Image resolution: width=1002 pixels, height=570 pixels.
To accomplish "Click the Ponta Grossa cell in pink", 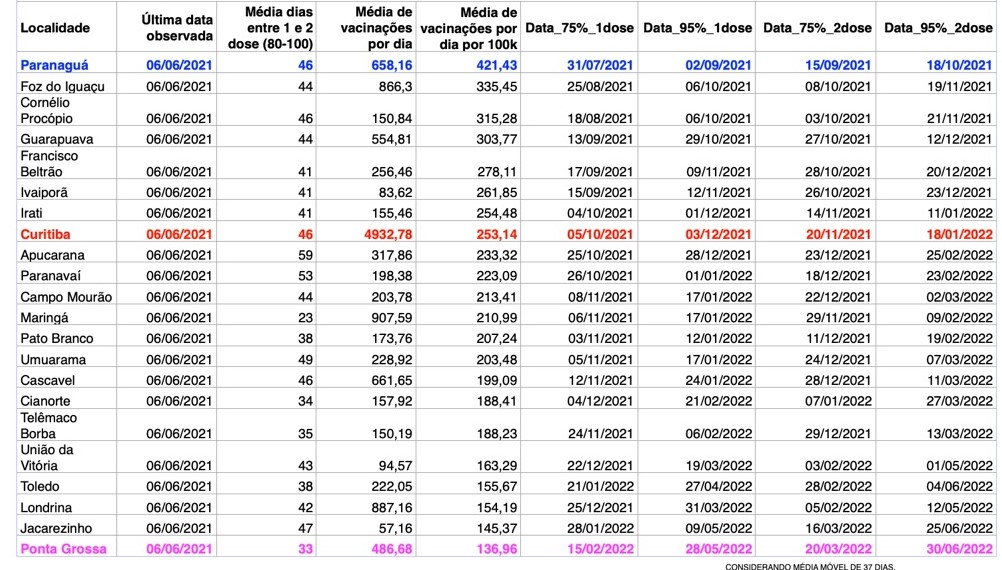I will coord(63,549).
